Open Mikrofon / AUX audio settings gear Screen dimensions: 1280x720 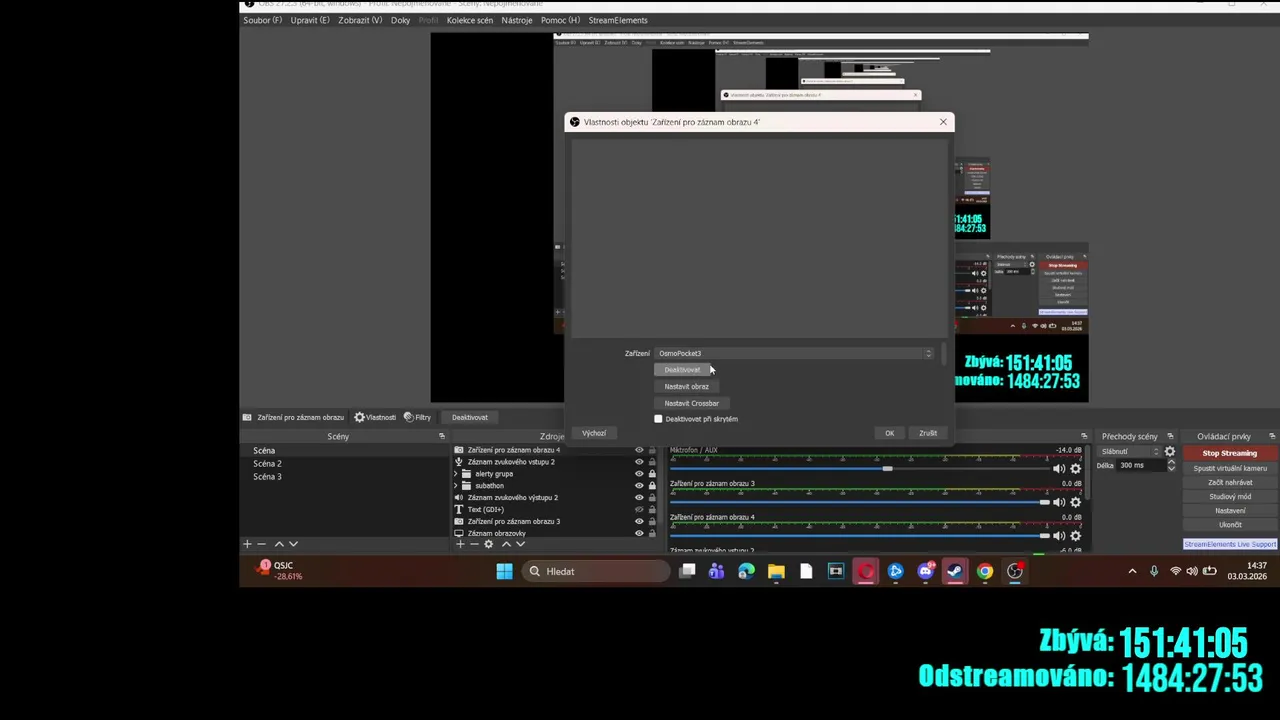tap(1076, 469)
